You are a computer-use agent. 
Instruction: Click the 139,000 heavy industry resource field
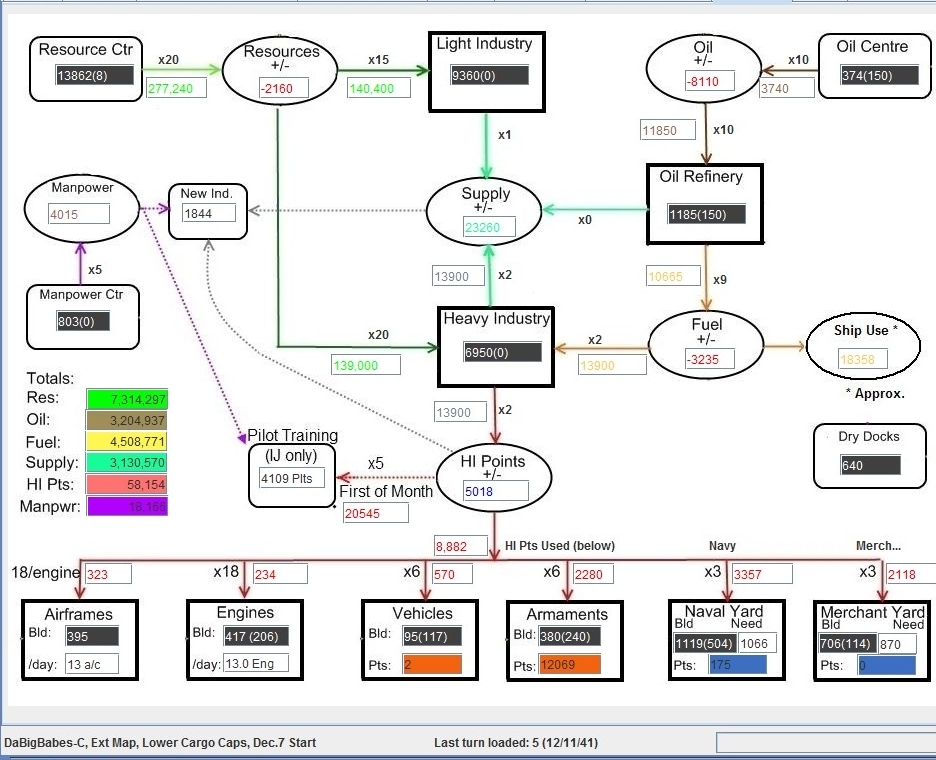[x=366, y=365]
